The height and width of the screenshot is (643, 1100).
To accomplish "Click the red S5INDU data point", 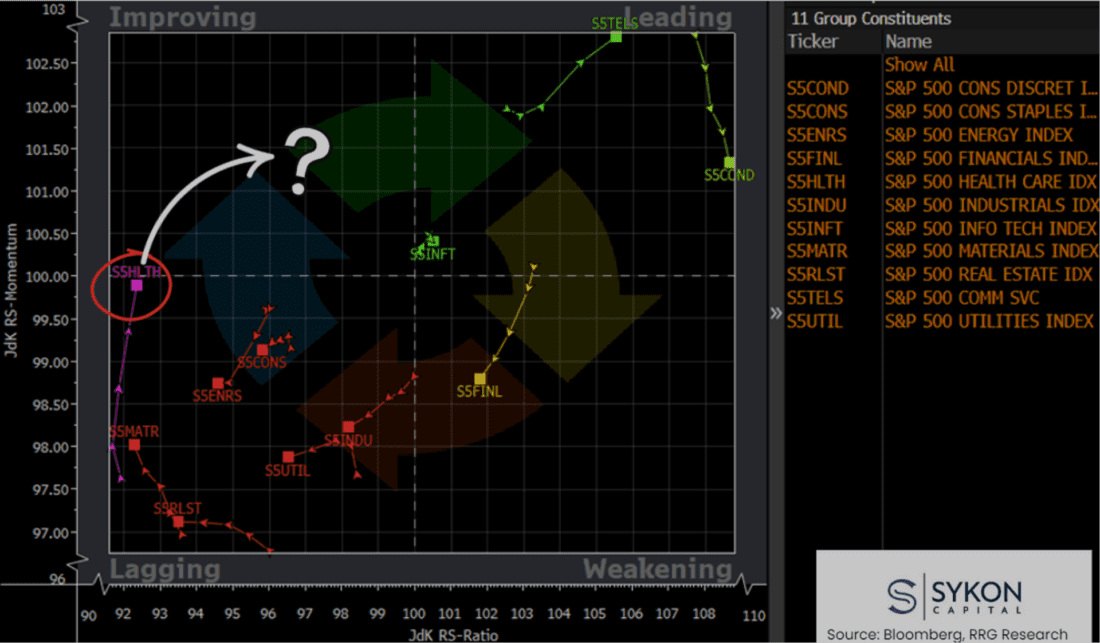I will point(349,427).
